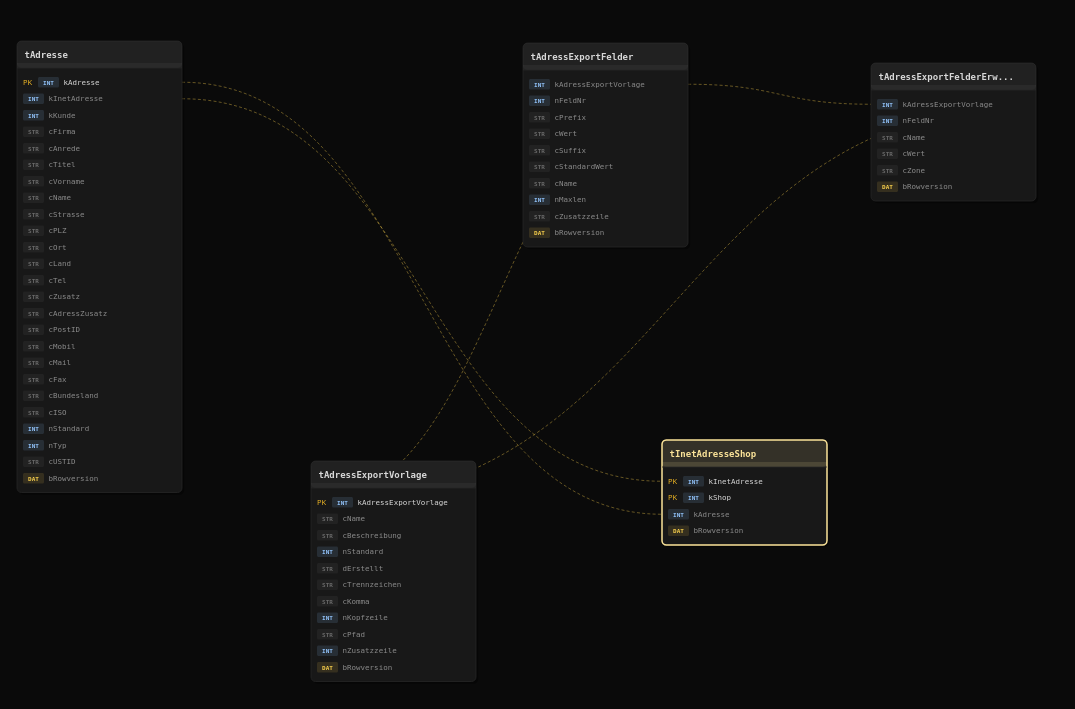Image resolution: width=1075 pixels, height=709 pixels.
Task: Click the STR badge next to cFirma
Action: 33,132
